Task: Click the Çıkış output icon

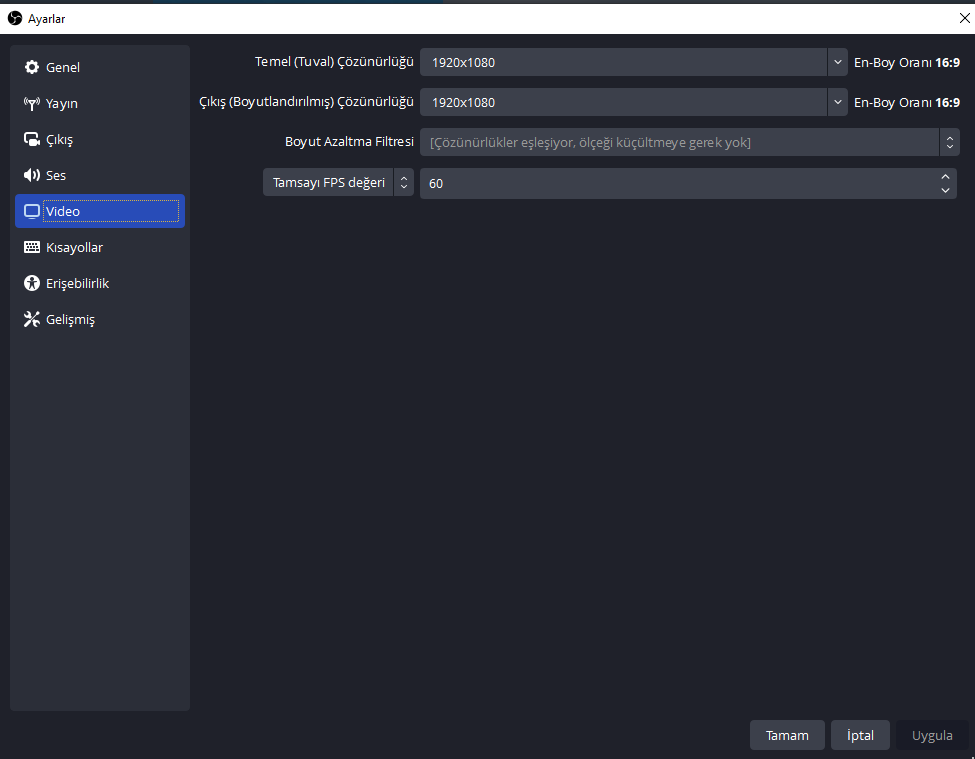Action: click(x=32, y=139)
